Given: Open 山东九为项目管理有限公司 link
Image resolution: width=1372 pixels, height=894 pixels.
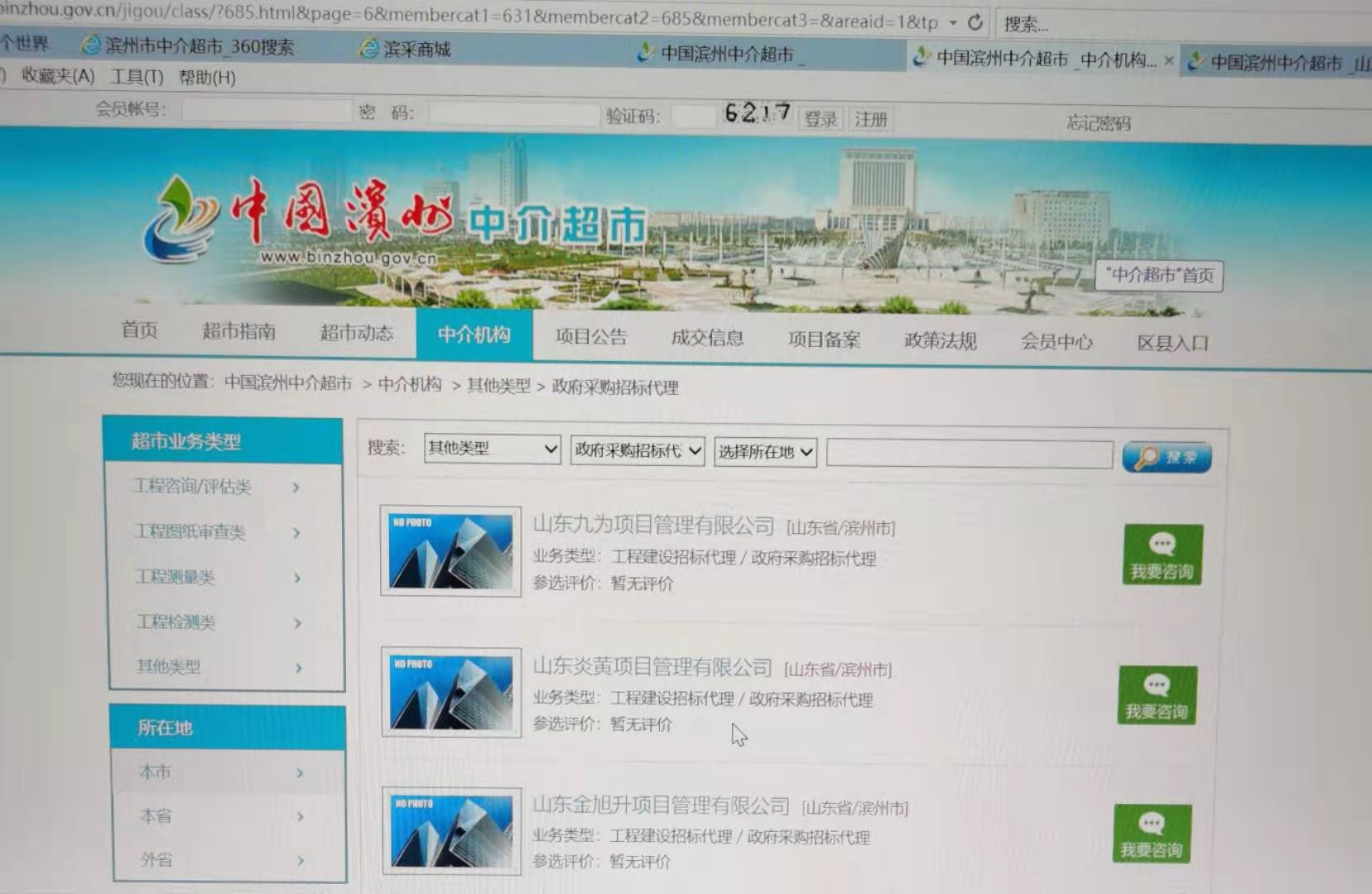Looking at the screenshot, I should pyautogui.click(x=653, y=525).
